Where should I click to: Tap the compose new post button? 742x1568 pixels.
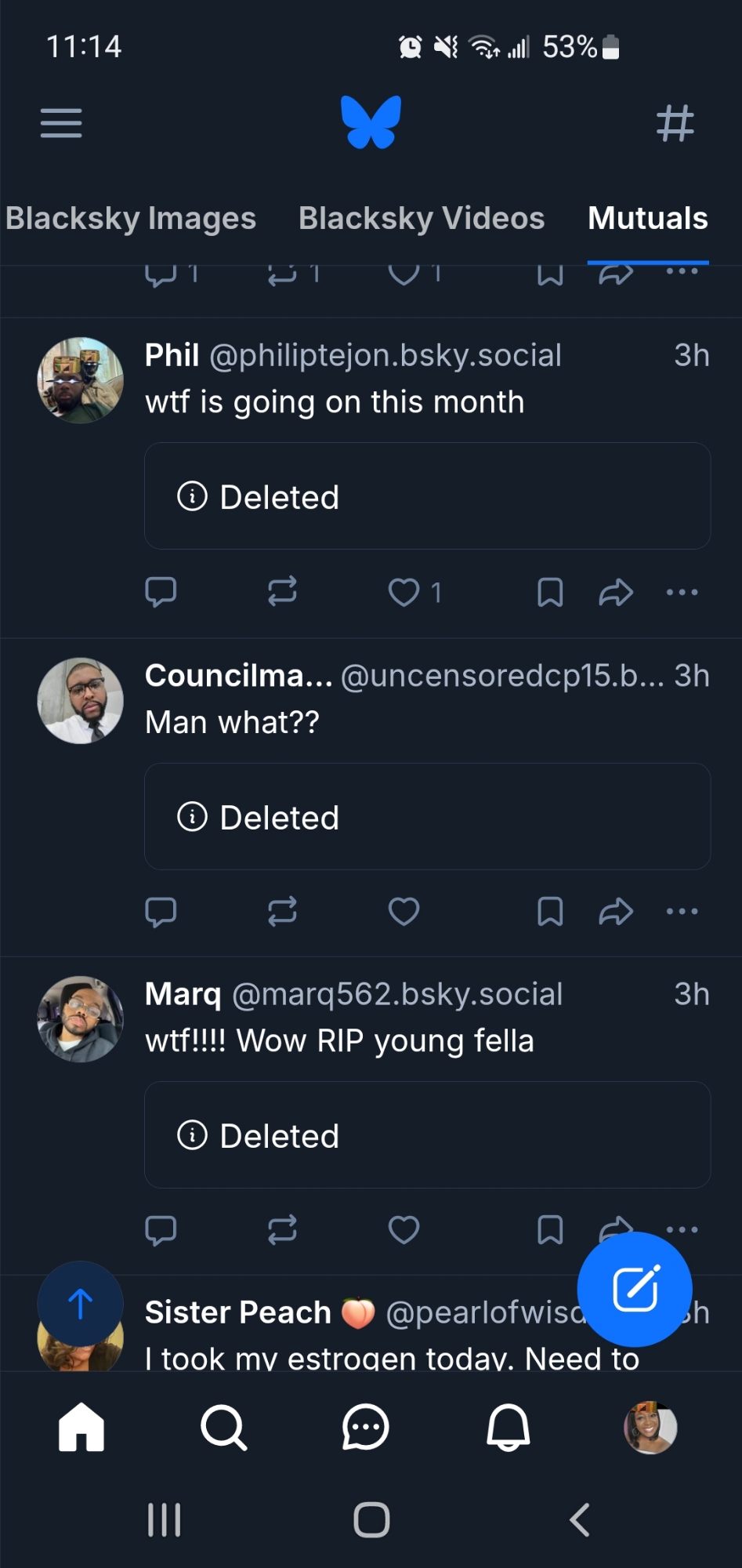(635, 1289)
